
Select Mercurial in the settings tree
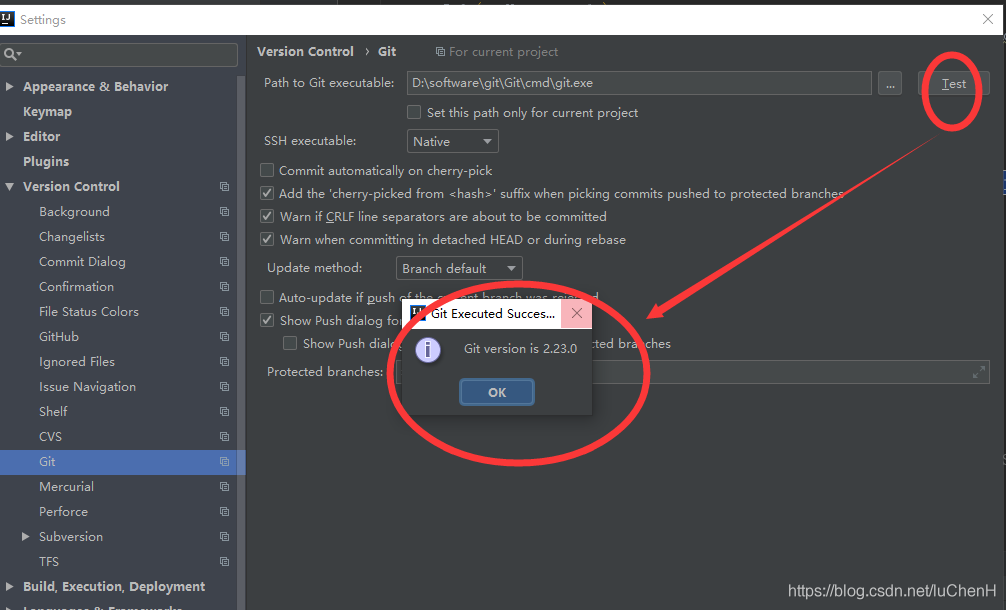pos(66,487)
